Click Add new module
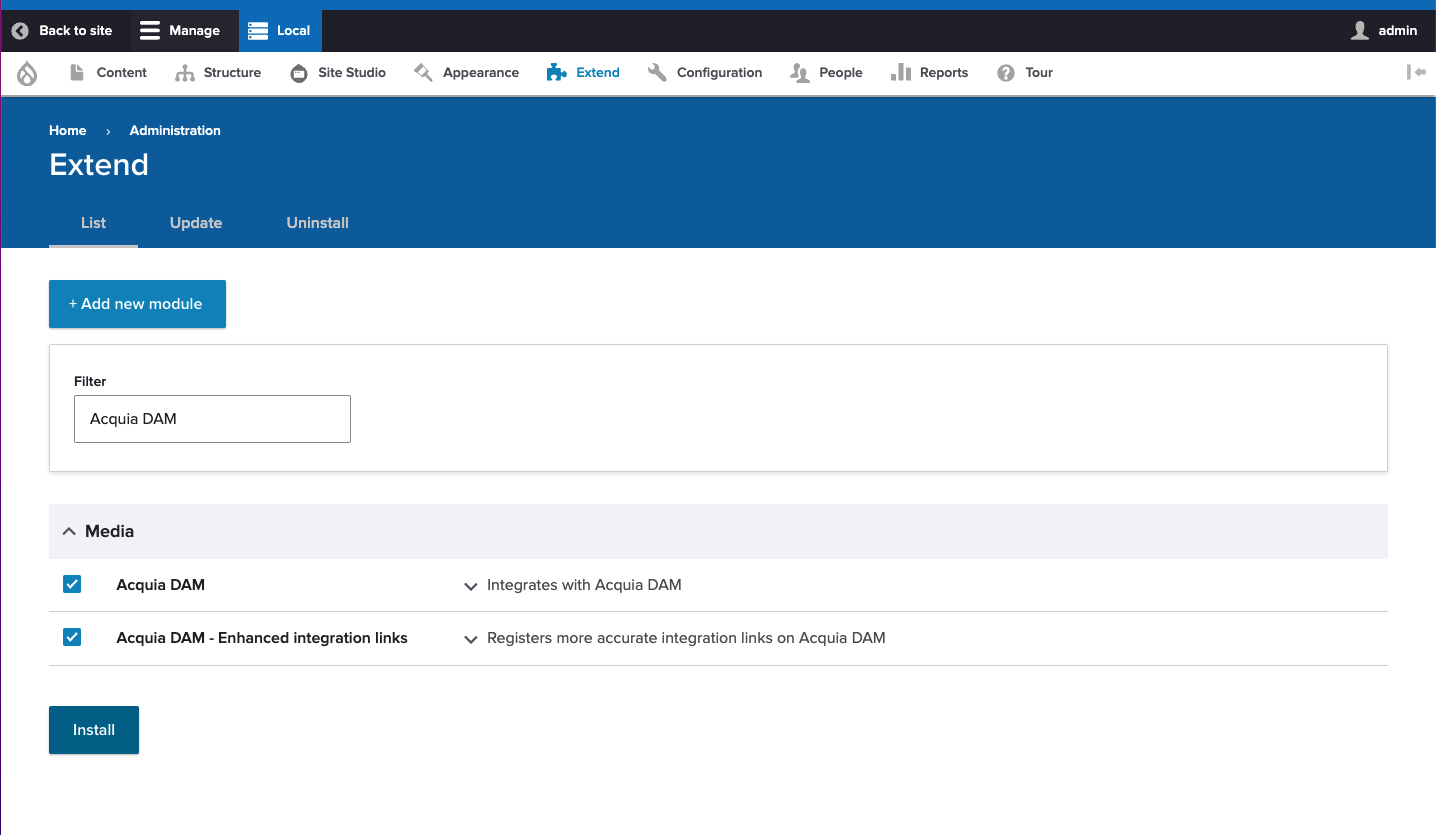Screen dimensions: 1436x835 137,304
